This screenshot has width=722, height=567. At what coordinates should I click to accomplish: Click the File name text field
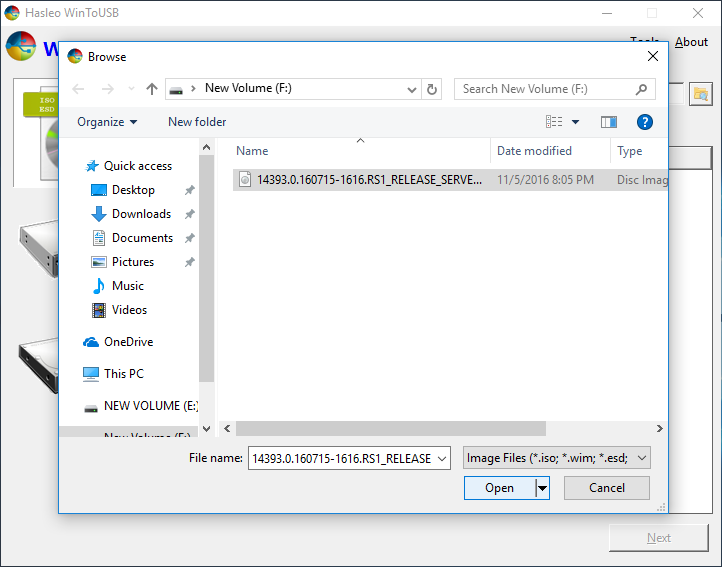[342, 458]
